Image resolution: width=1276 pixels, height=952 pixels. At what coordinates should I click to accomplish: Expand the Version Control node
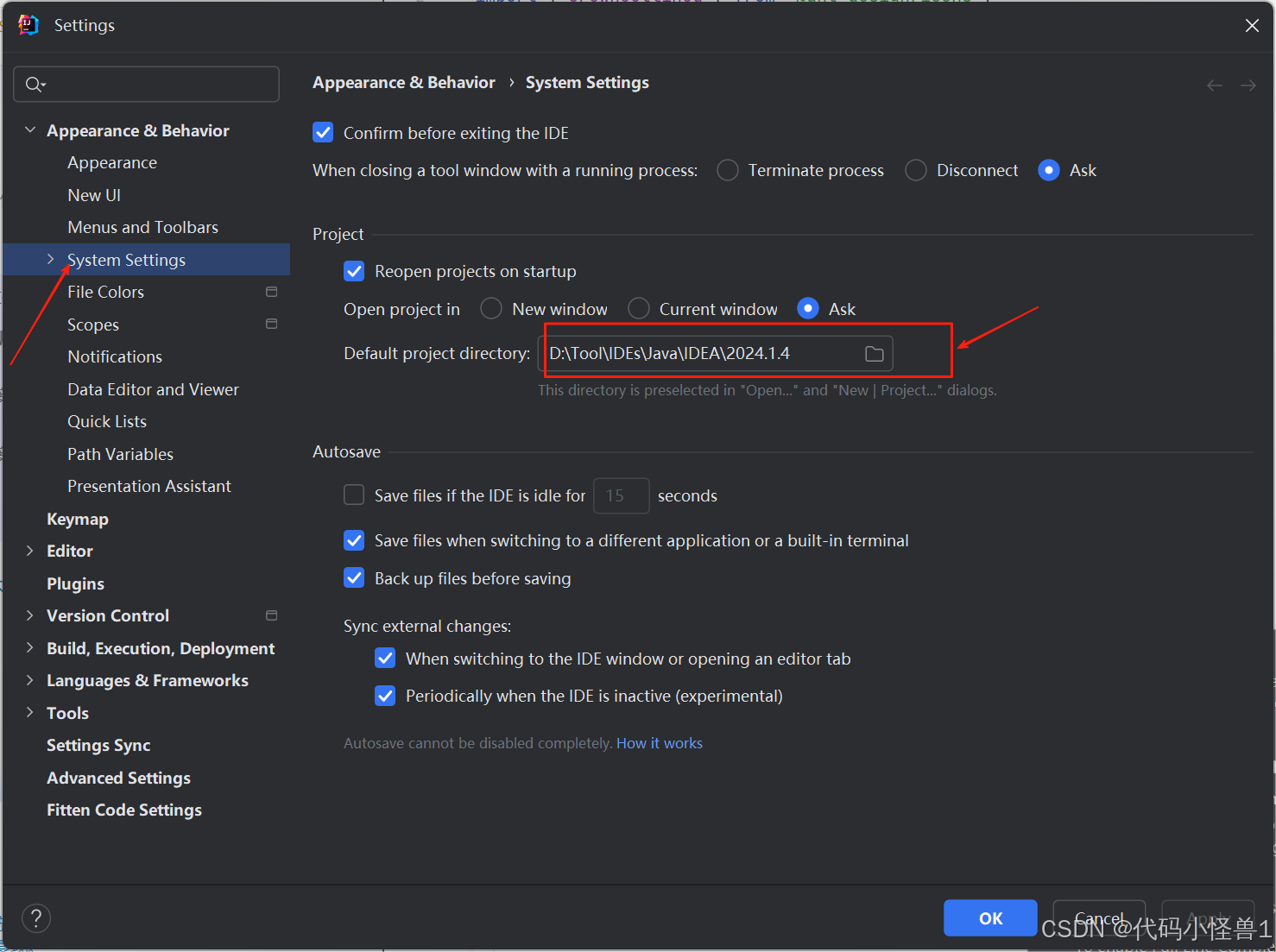[x=30, y=615]
